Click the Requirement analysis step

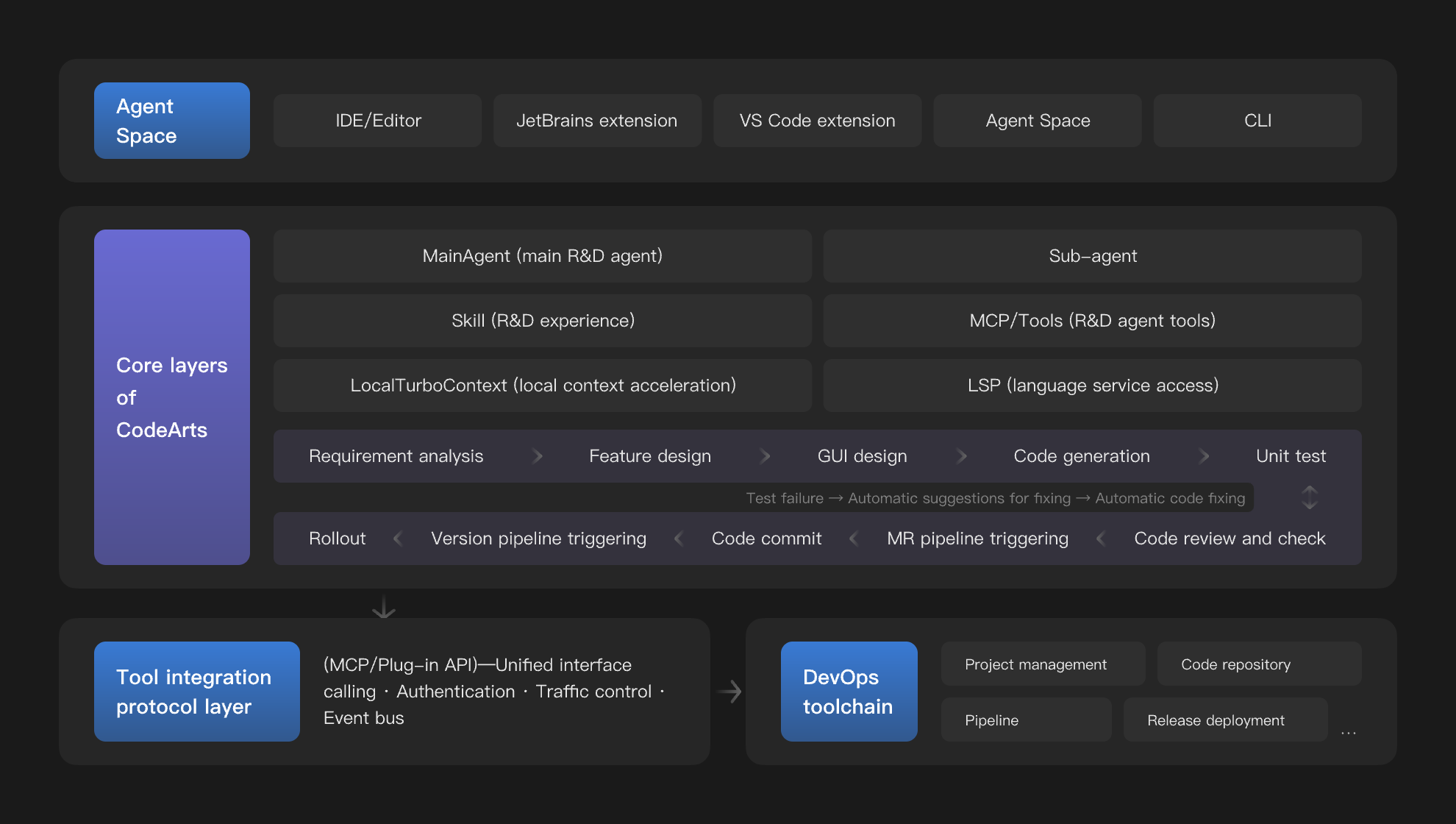pos(396,456)
